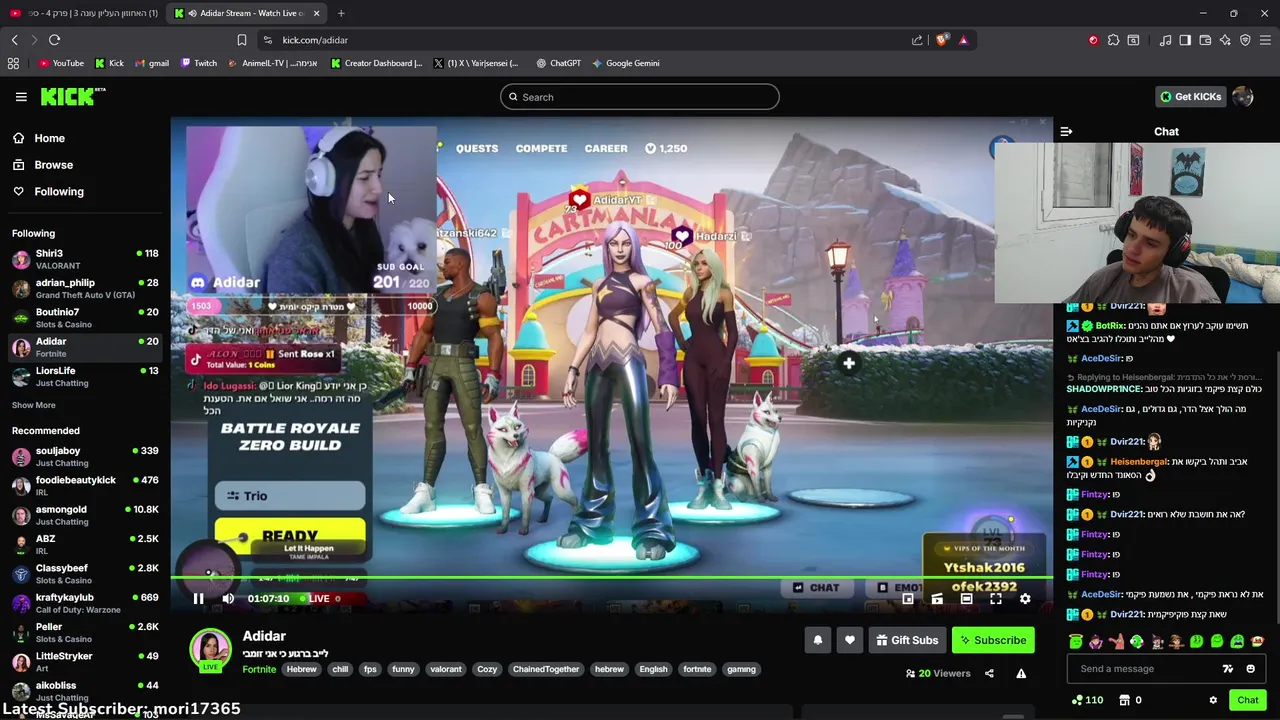The image size is (1280, 720).
Task: Open Brave VPN shield icon
Action: tap(1245, 40)
